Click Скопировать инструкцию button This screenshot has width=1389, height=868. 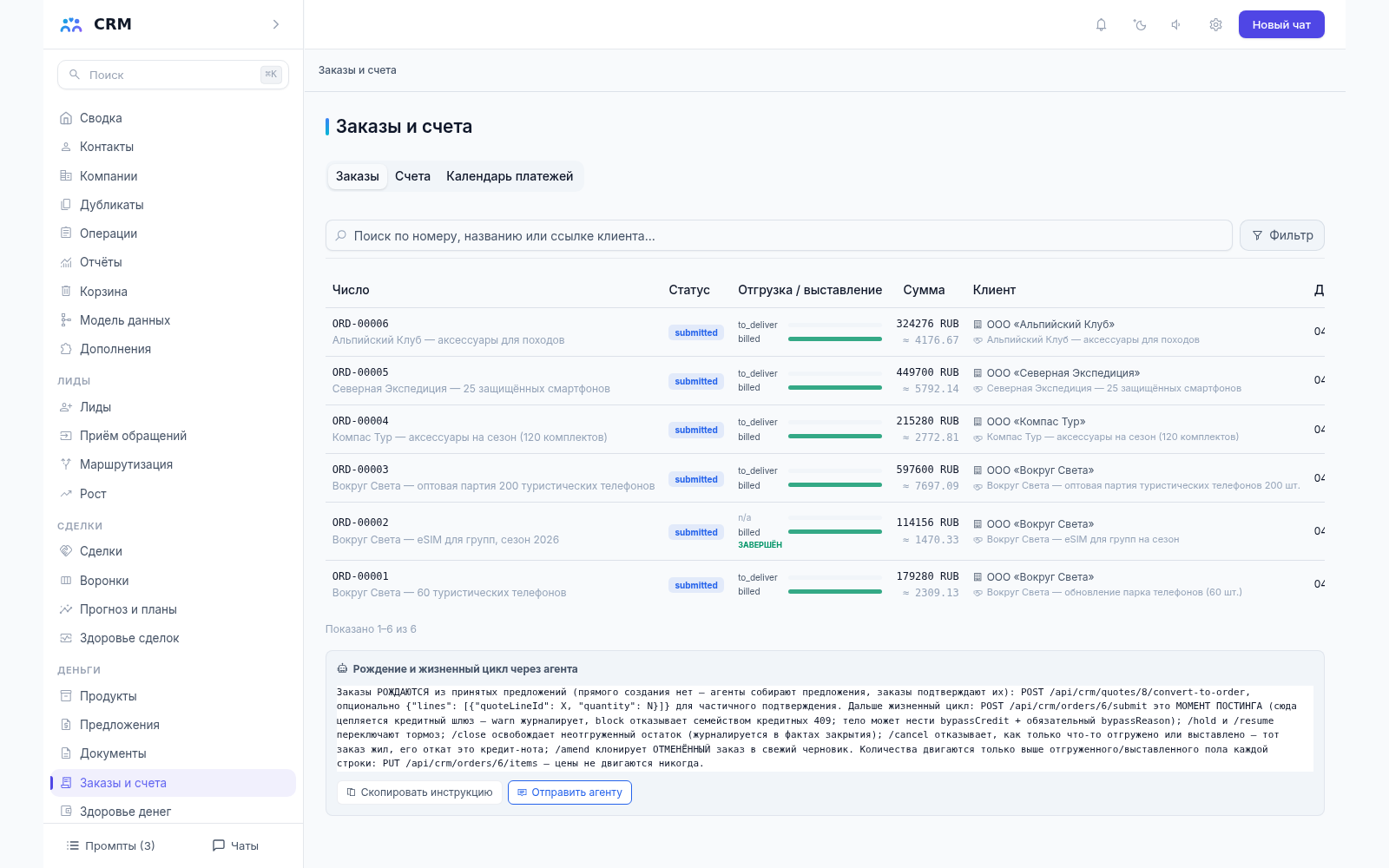tap(419, 792)
